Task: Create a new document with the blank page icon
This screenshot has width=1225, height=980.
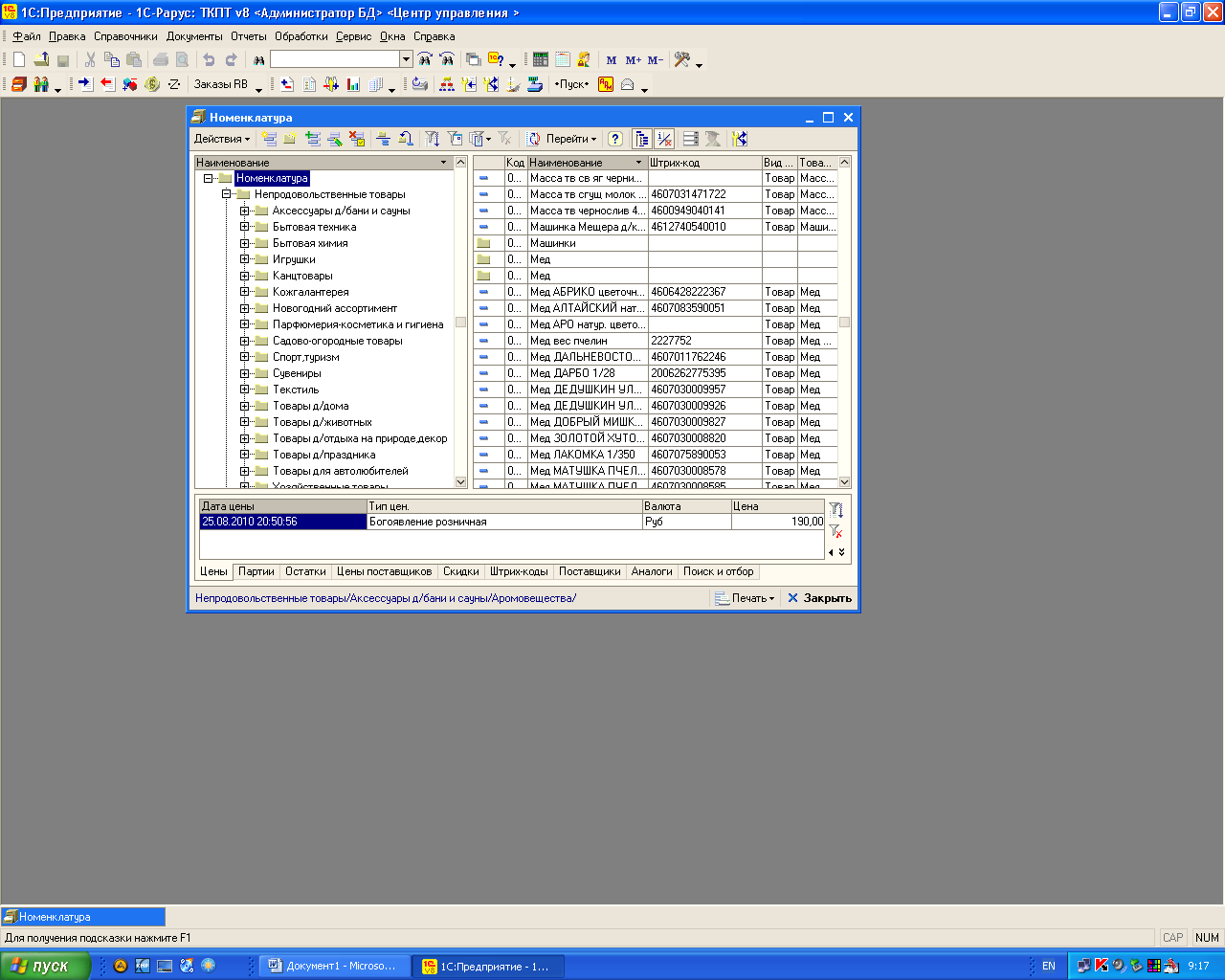Action: pos(19,59)
